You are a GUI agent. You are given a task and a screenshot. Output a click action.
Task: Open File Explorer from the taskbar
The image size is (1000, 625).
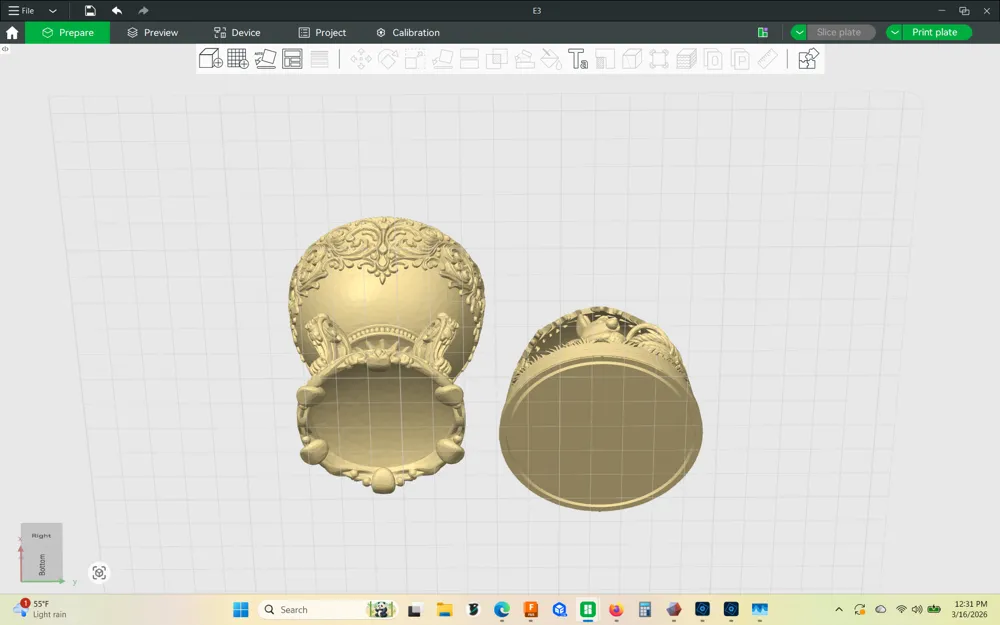click(x=445, y=610)
